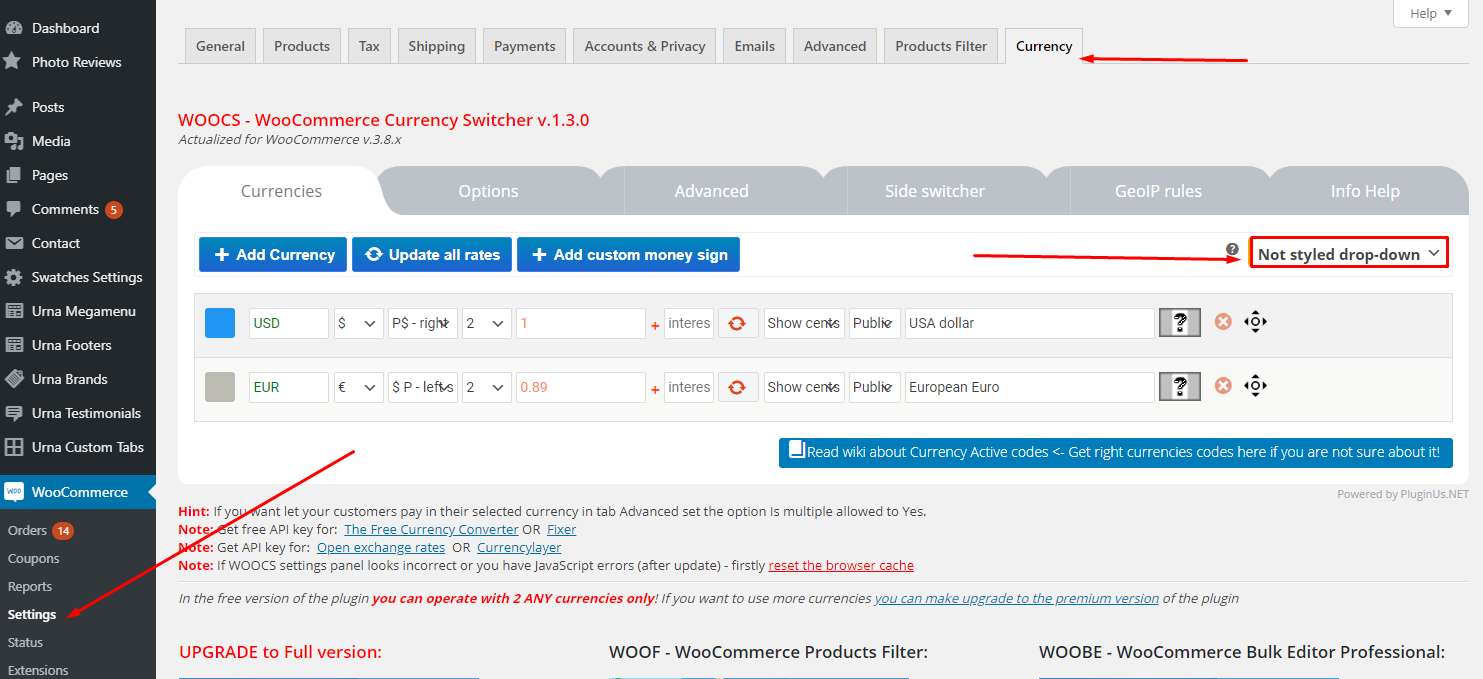Switch to the Shipping settings tab

437,46
